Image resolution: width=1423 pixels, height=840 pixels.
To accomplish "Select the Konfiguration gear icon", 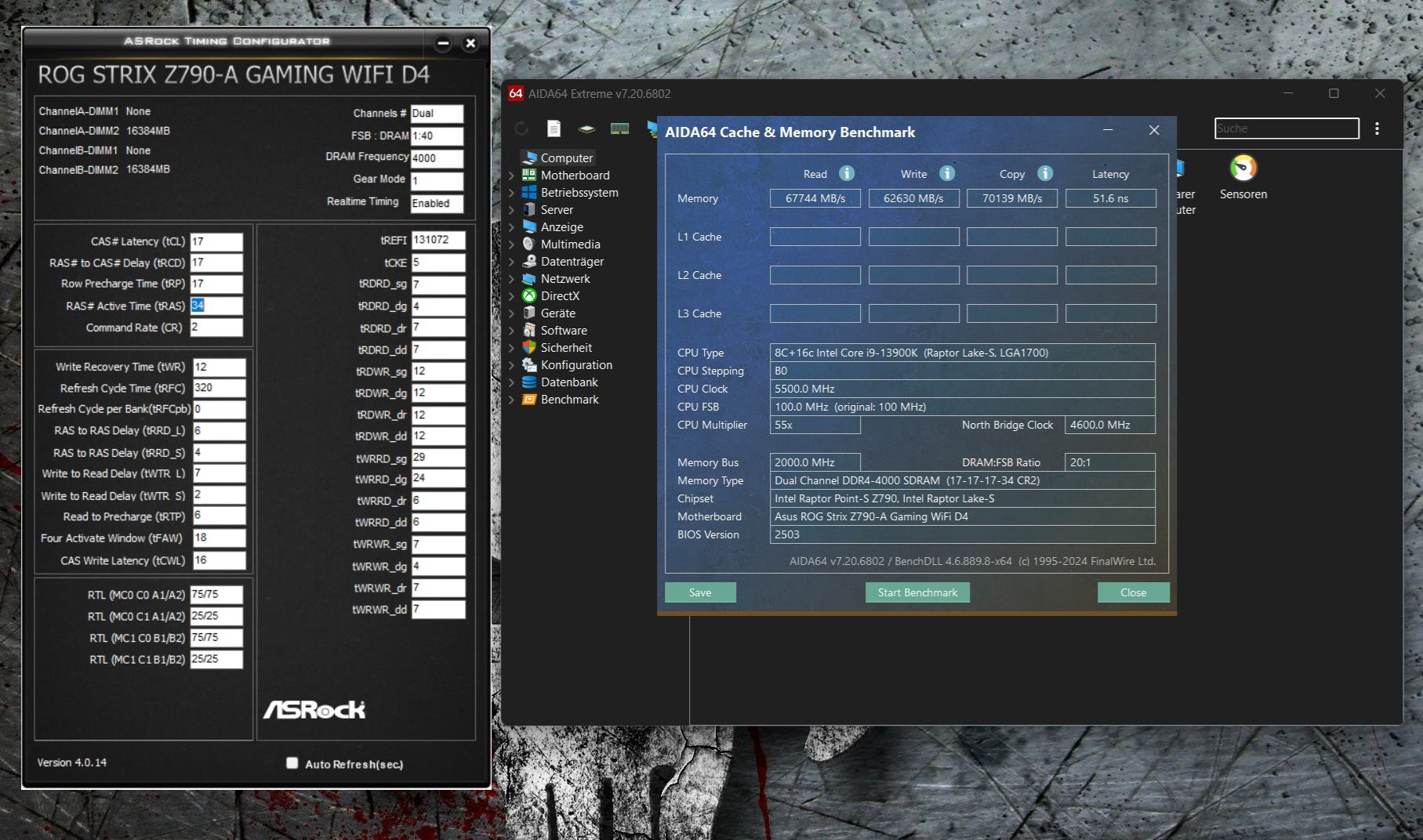I will point(529,365).
